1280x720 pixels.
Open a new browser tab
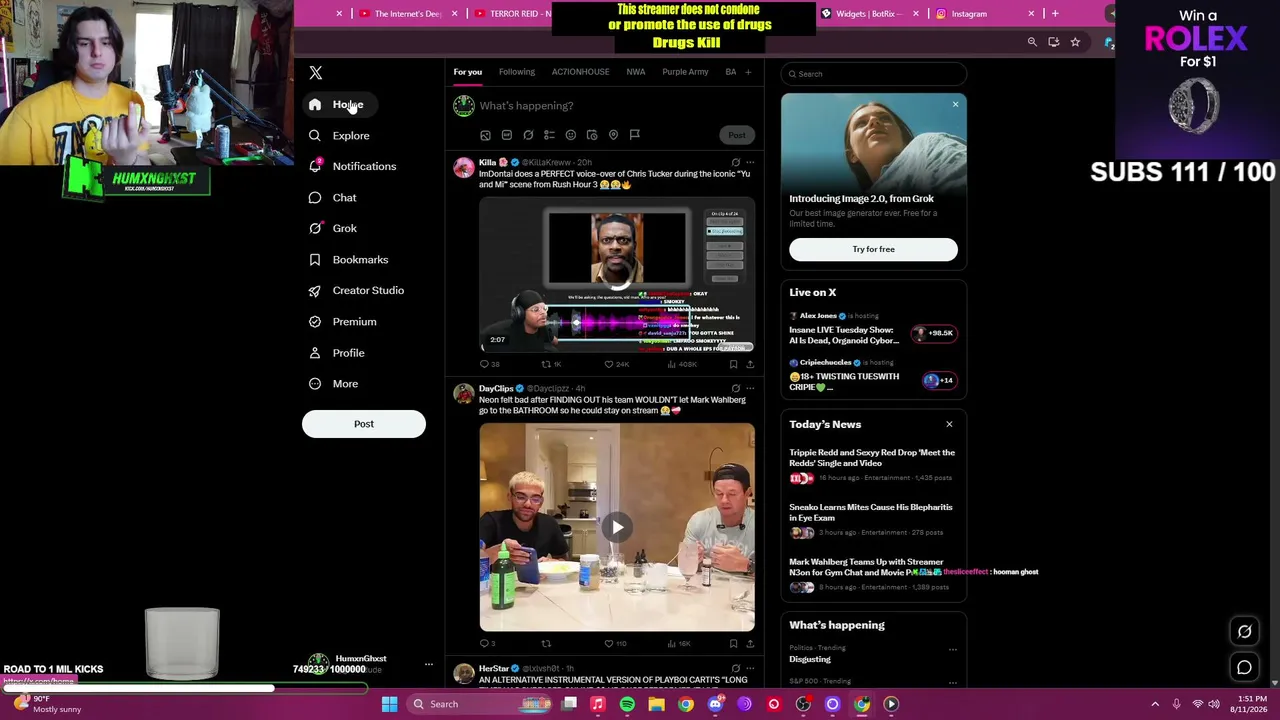tap(1055, 14)
